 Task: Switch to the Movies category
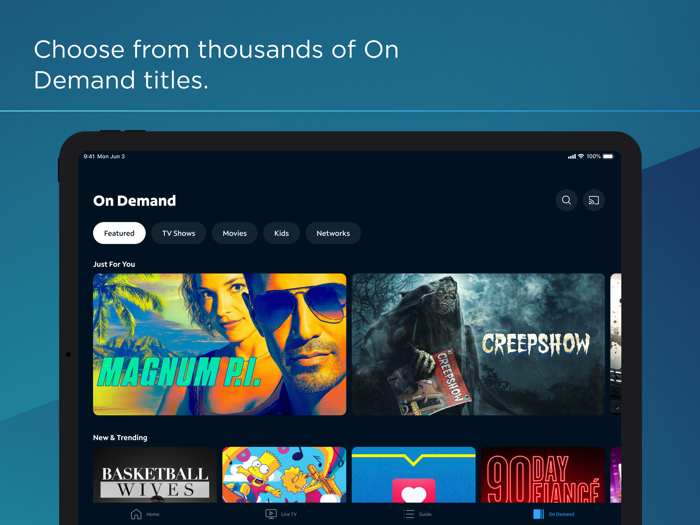pos(235,233)
